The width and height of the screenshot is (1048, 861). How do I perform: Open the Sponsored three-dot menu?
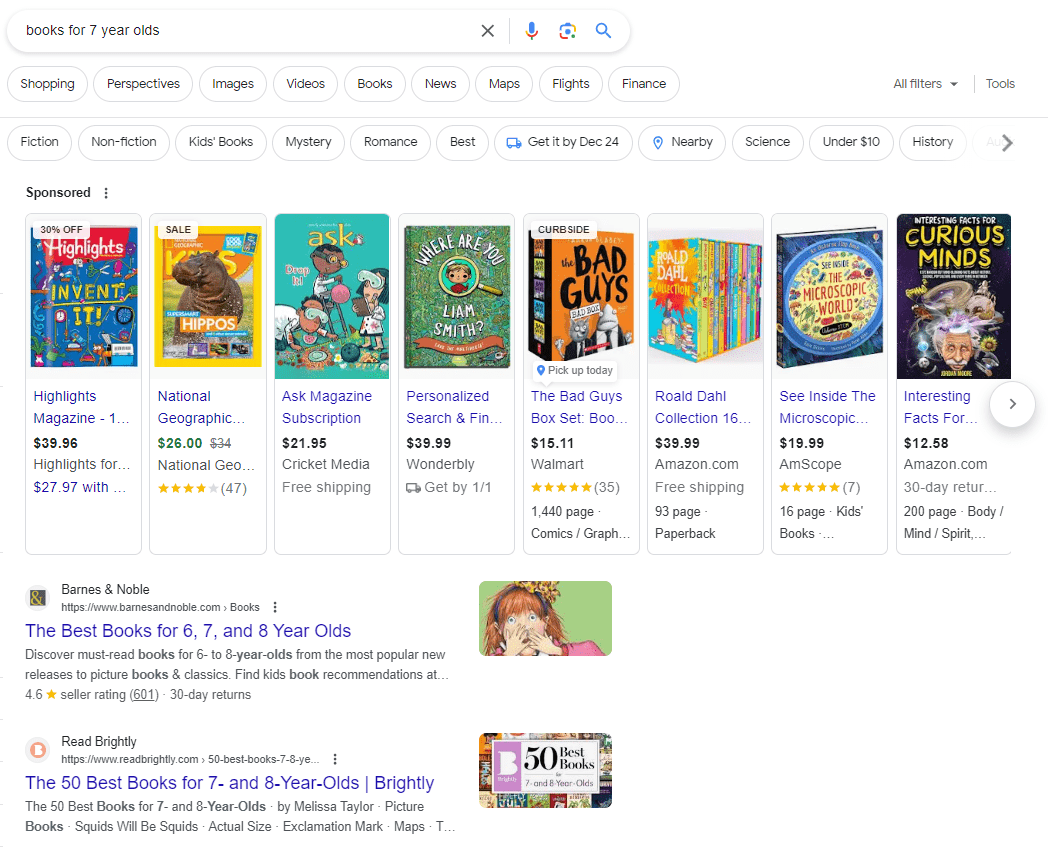[x=106, y=193]
